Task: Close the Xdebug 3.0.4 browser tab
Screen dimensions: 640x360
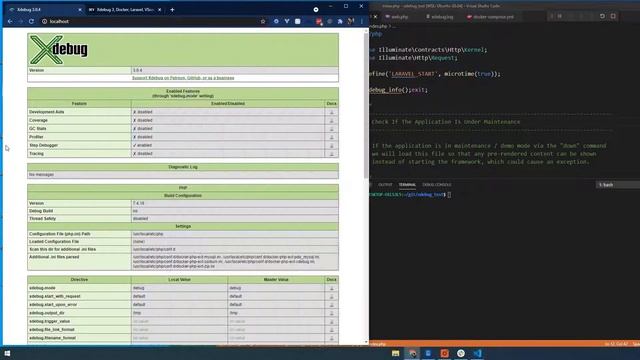Action: 80,9
